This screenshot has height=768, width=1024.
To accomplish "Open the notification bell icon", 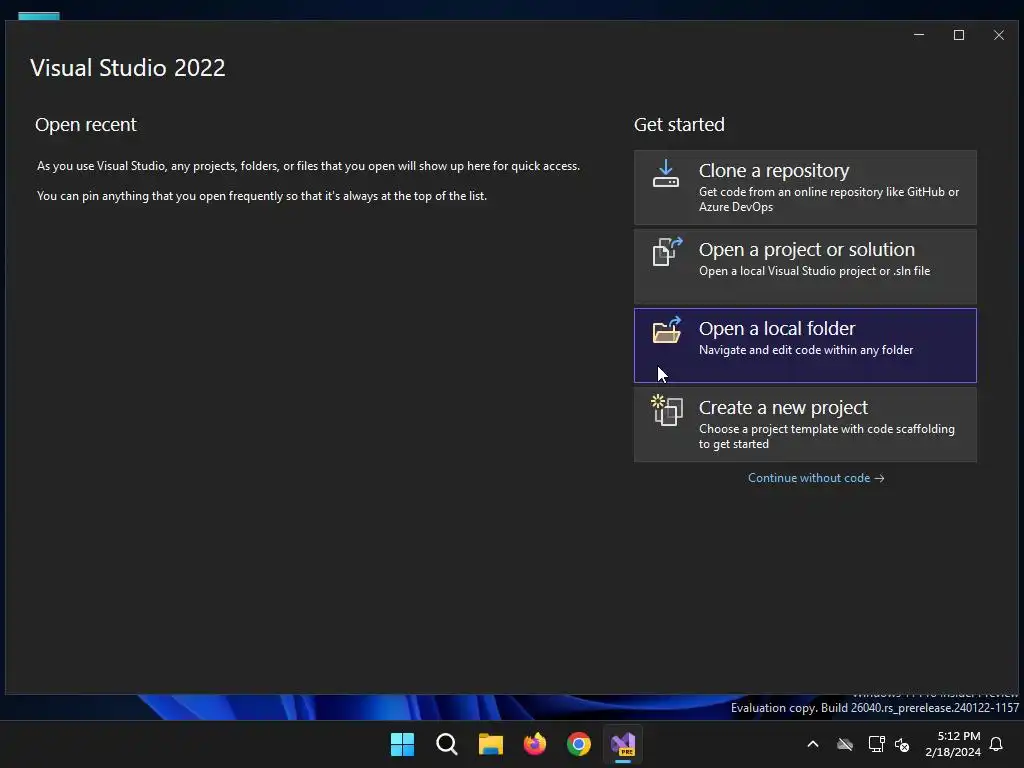I will pyautogui.click(x=997, y=744).
